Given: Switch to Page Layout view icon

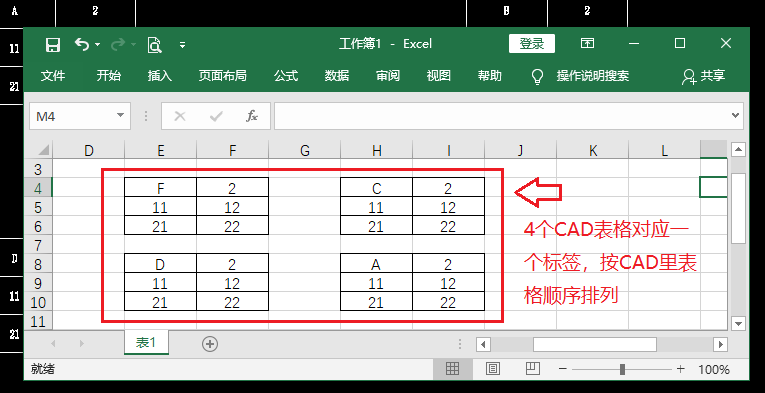Looking at the screenshot, I should [493, 369].
